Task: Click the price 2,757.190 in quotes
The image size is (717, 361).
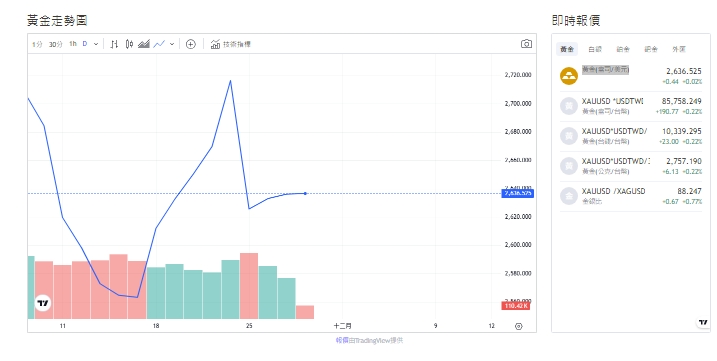Action: (x=684, y=161)
